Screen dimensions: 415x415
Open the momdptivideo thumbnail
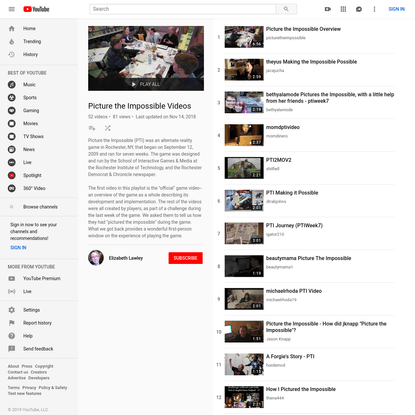[244, 135]
